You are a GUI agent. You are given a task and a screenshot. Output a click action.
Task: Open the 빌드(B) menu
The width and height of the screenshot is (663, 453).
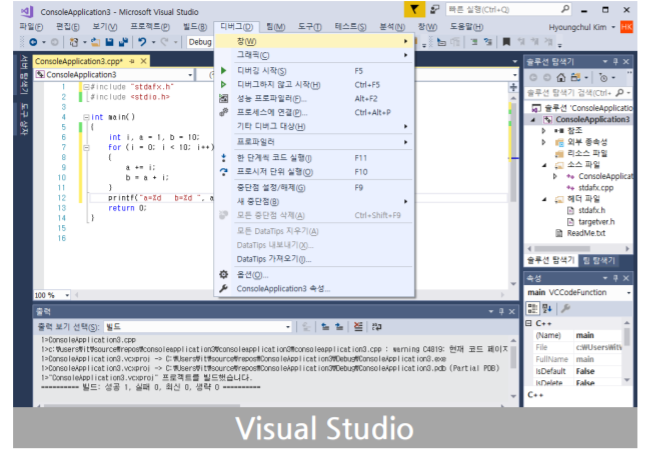tap(195, 27)
